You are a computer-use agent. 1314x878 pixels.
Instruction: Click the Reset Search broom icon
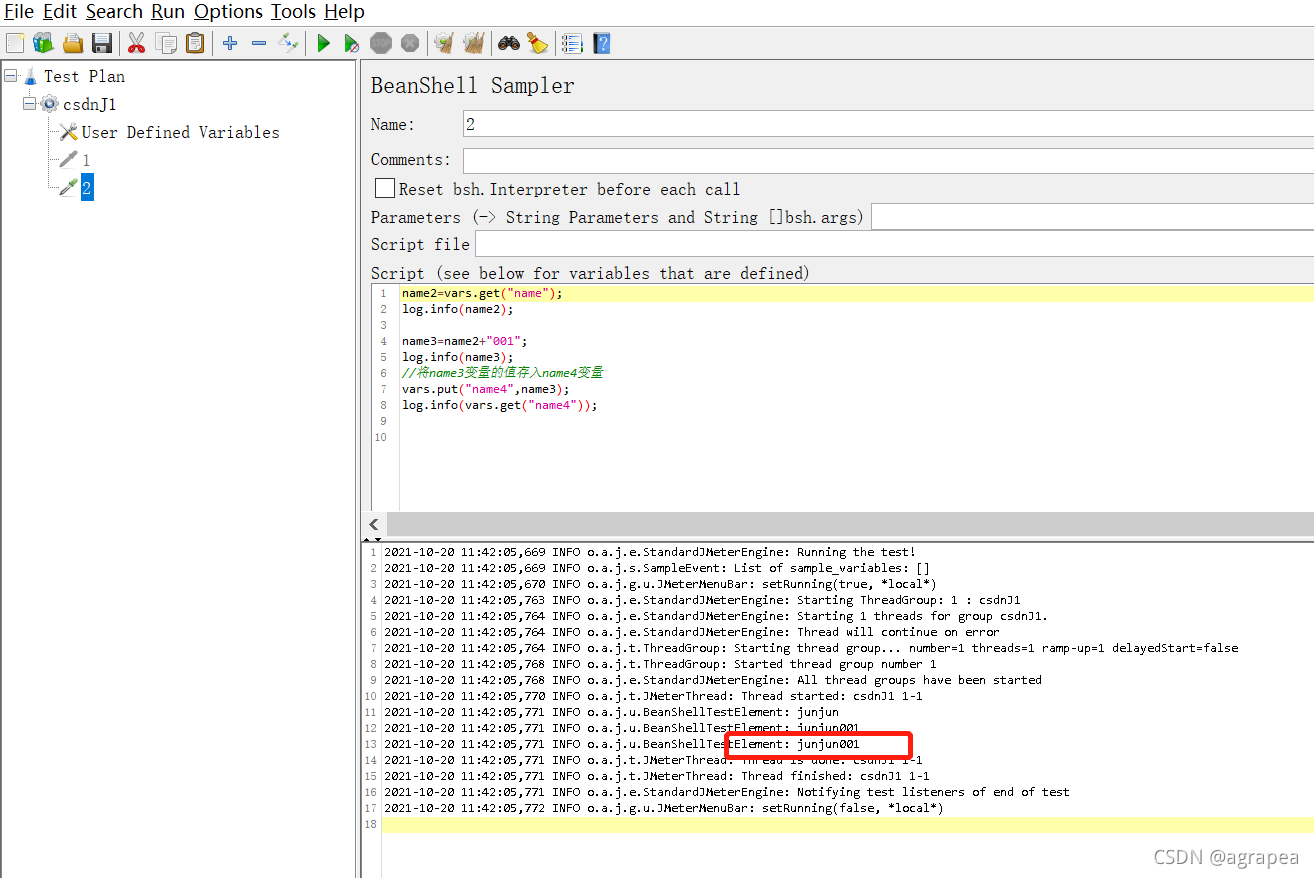pyautogui.click(x=538, y=43)
